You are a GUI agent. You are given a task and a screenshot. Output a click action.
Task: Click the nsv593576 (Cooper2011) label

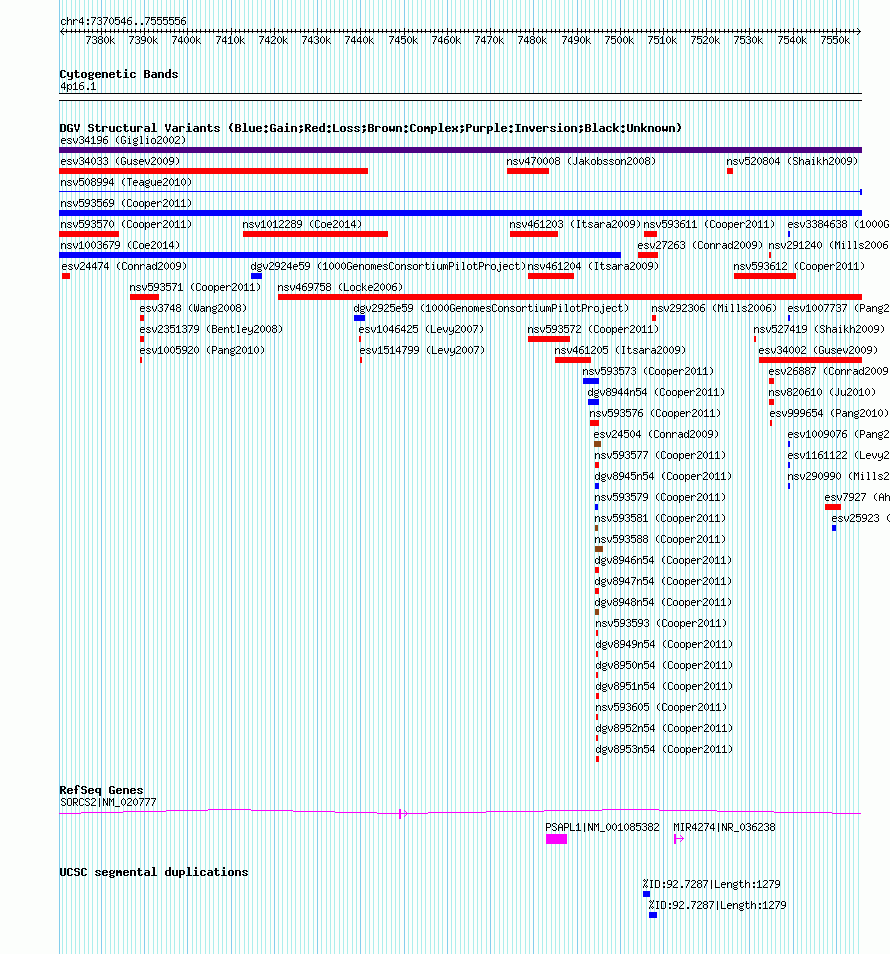655,413
